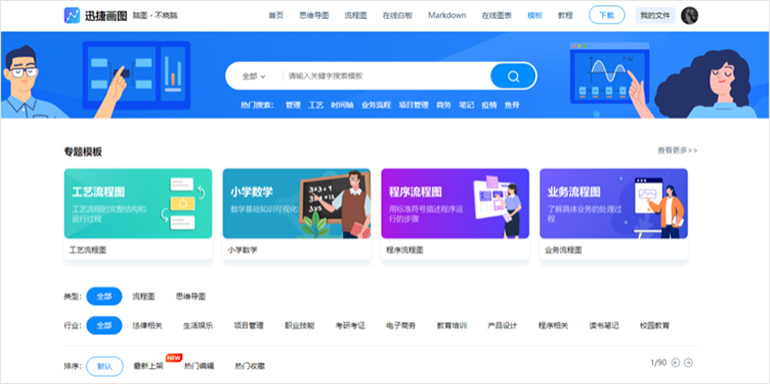Image resolution: width=770 pixels, height=384 pixels.
Task: Open the 业务流程图 template card thumbnail
Action: click(614, 204)
